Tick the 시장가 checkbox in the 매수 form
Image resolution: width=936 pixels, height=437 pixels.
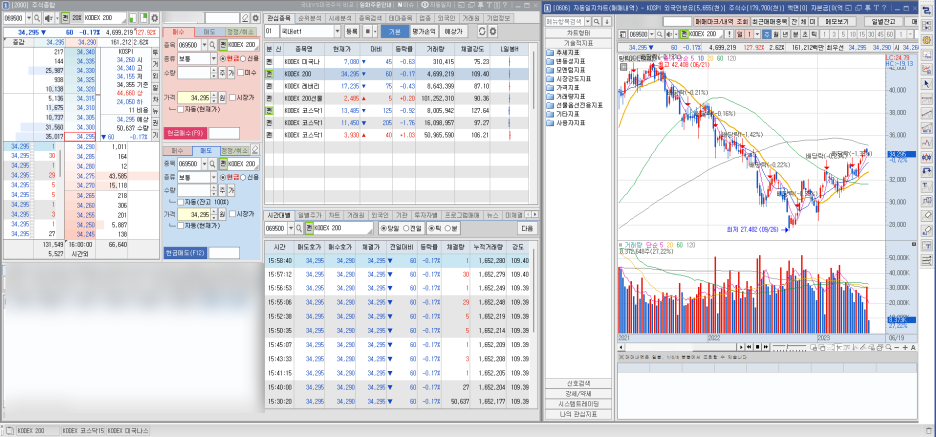pos(232,97)
